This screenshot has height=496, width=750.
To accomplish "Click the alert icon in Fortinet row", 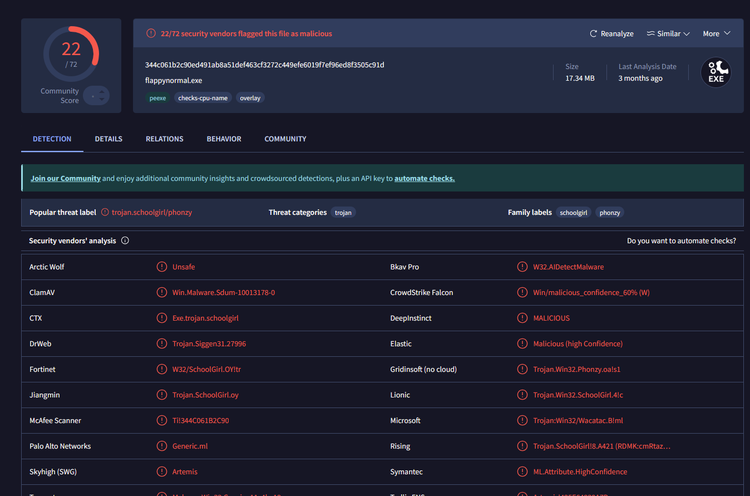I will [x=162, y=369].
